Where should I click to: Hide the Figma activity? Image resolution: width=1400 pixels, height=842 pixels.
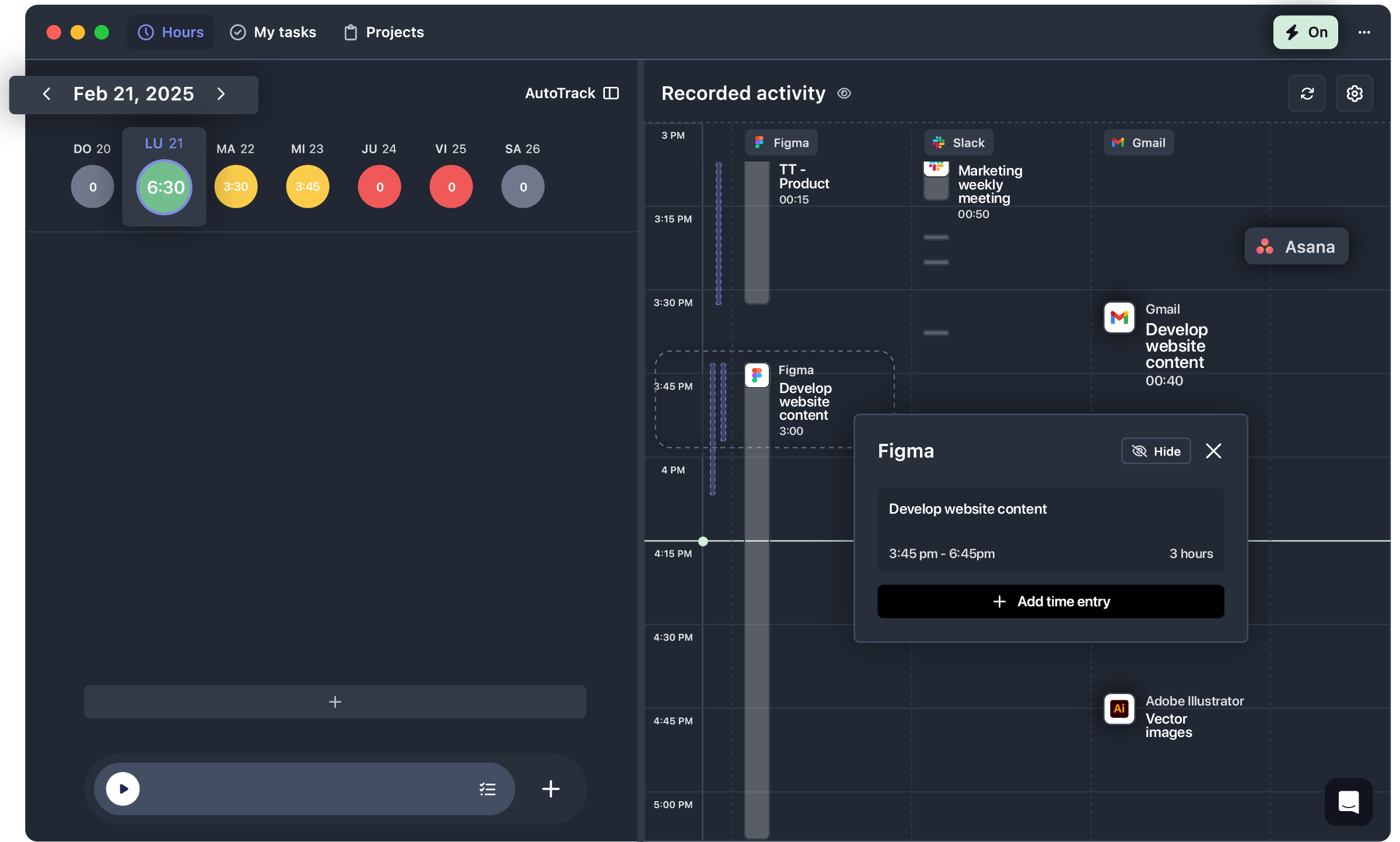coord(1156,451)
